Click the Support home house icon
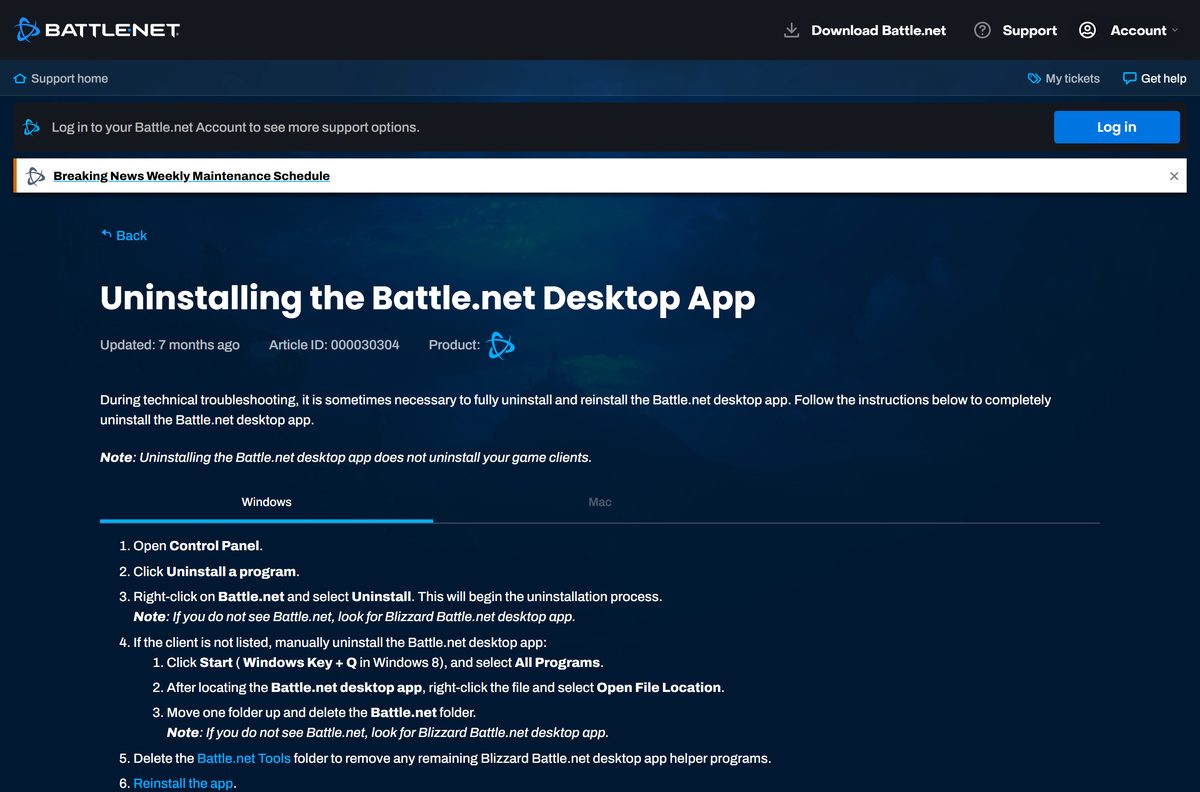The height and width of the screenshot is (792, 1200). [x=20, y=78]
